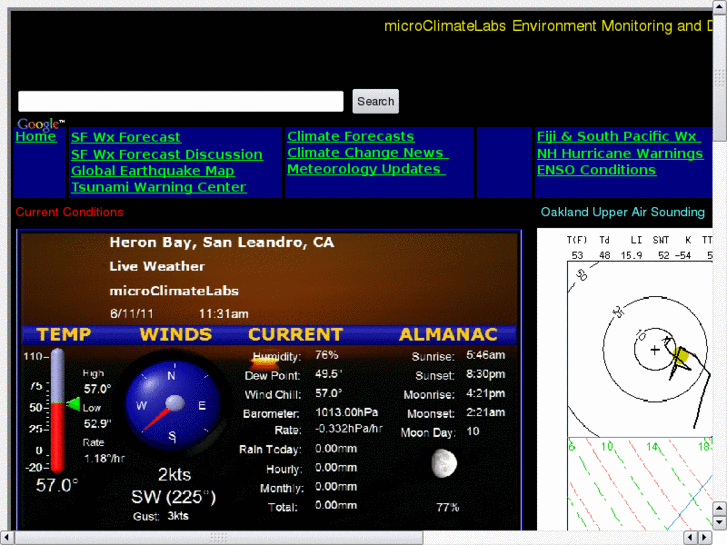Click the Dew Point value 49.5°
727x545 pixels.
tap(328, 374)
